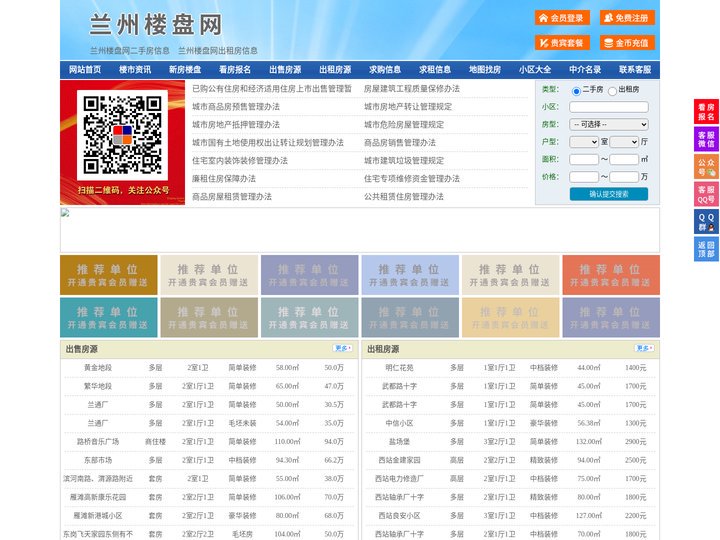Open the 金币充值 recharge button
This screenshot has width=720, height=540.
(627, 43)
